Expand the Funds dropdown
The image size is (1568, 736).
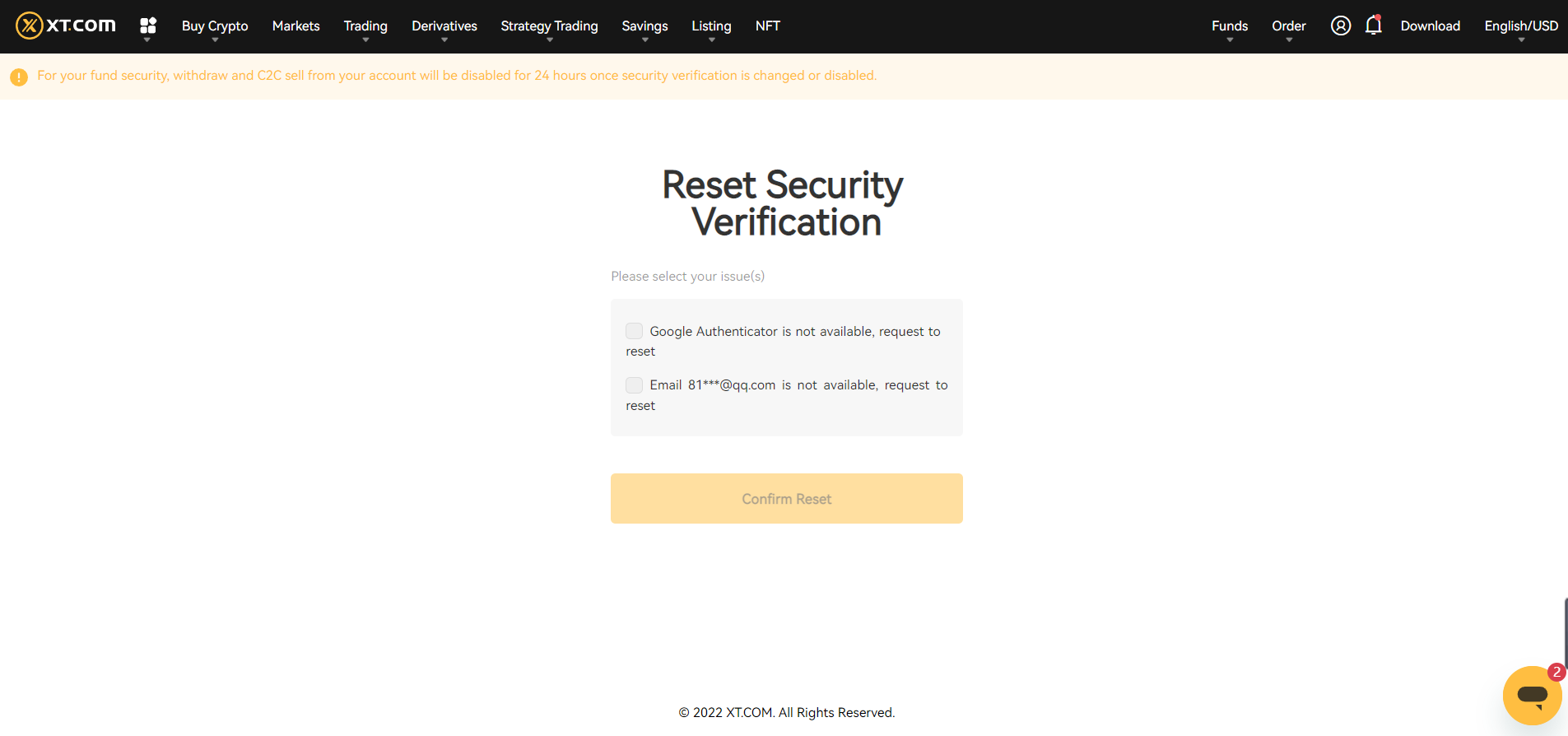tap(1229, 26)
